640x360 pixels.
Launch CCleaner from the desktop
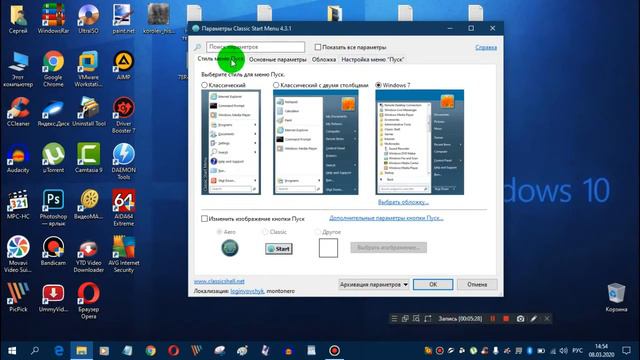tap(18, 111)
